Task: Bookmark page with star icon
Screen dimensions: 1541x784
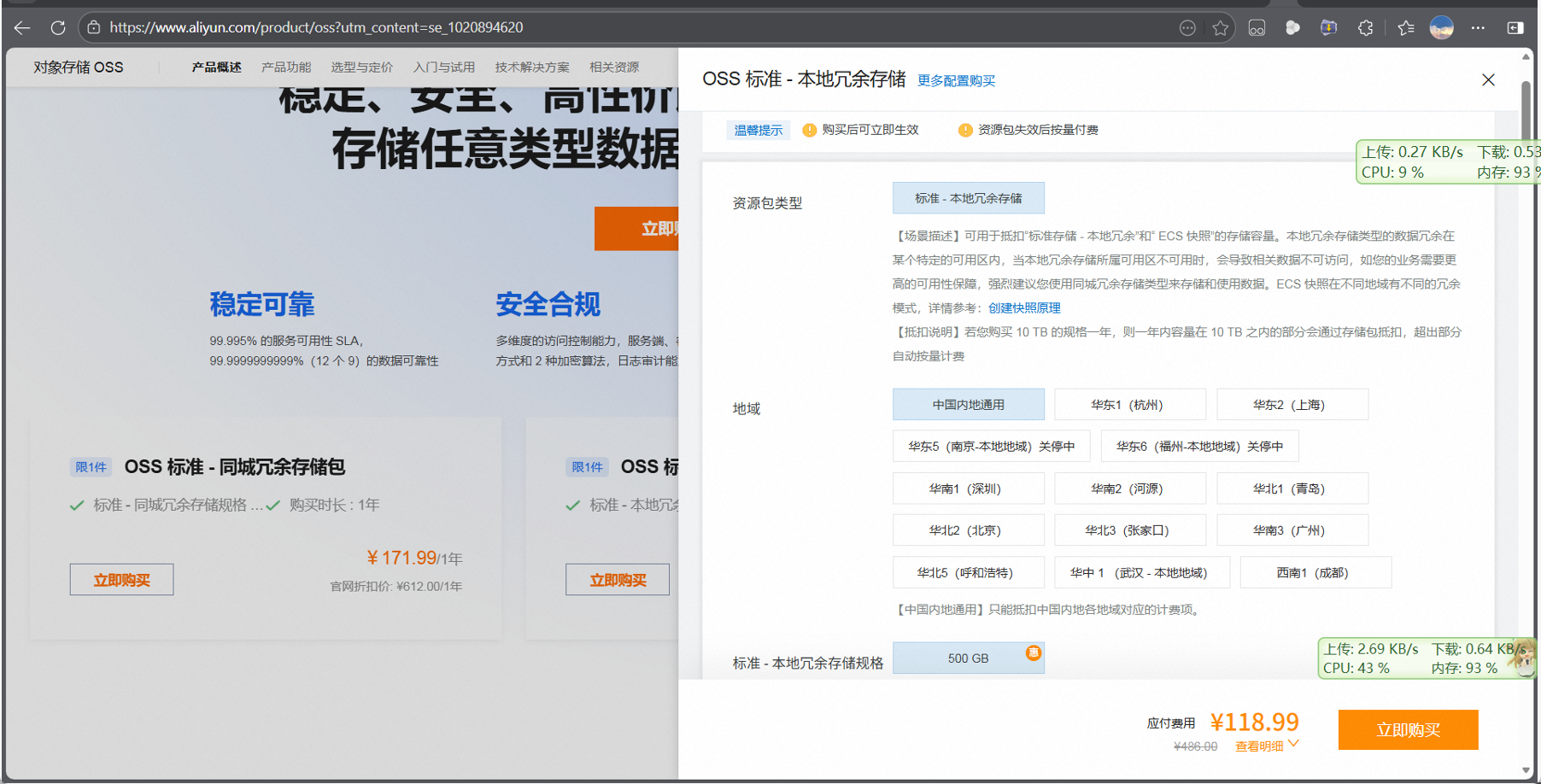Action: click(1221, 28)
